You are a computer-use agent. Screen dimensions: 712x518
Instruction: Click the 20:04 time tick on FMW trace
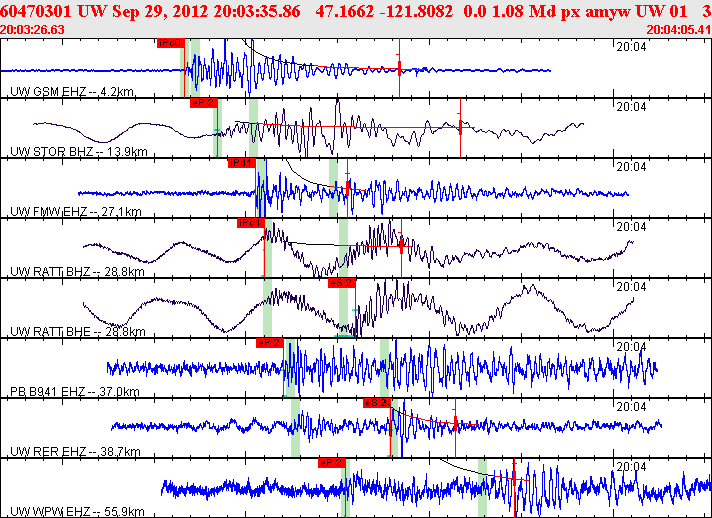coord(631,166)
